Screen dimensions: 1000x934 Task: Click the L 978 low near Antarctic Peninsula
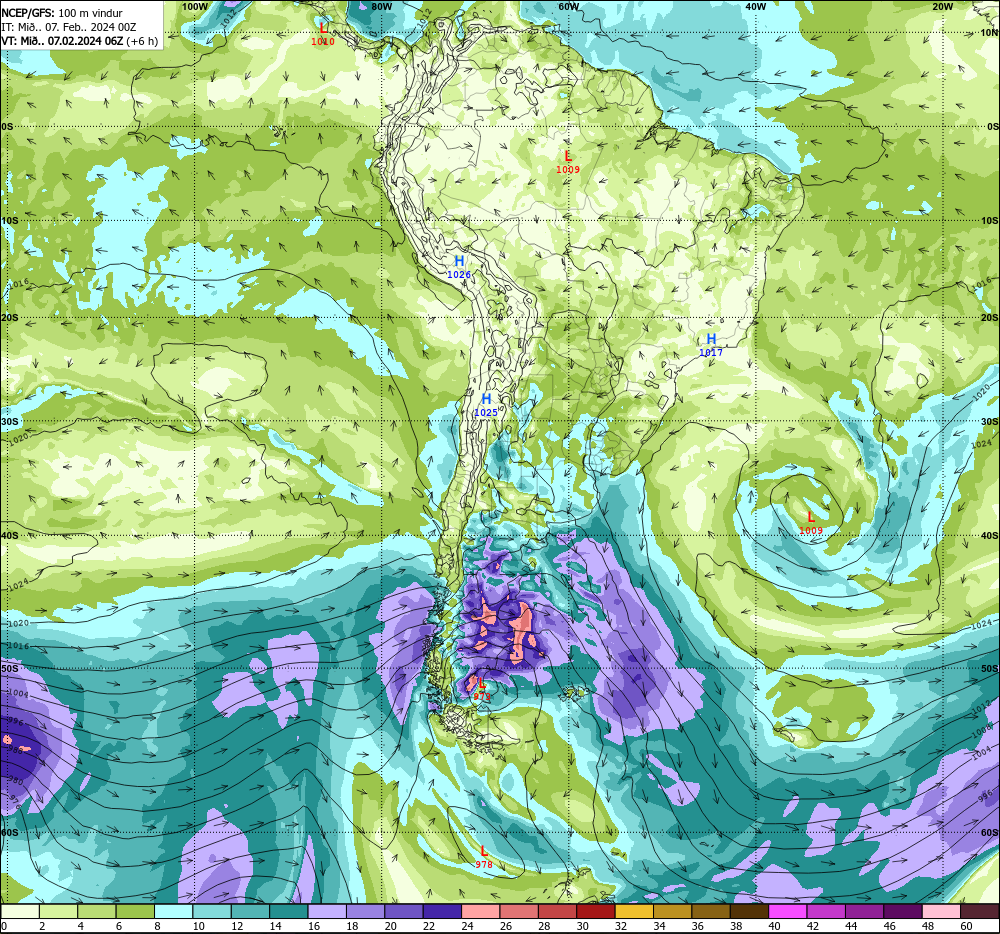point(484,857)
